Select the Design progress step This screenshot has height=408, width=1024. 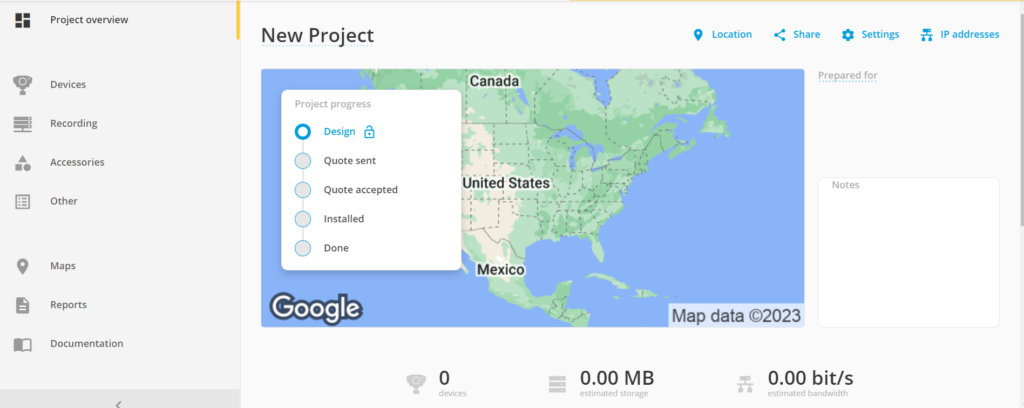click(303, 132)
